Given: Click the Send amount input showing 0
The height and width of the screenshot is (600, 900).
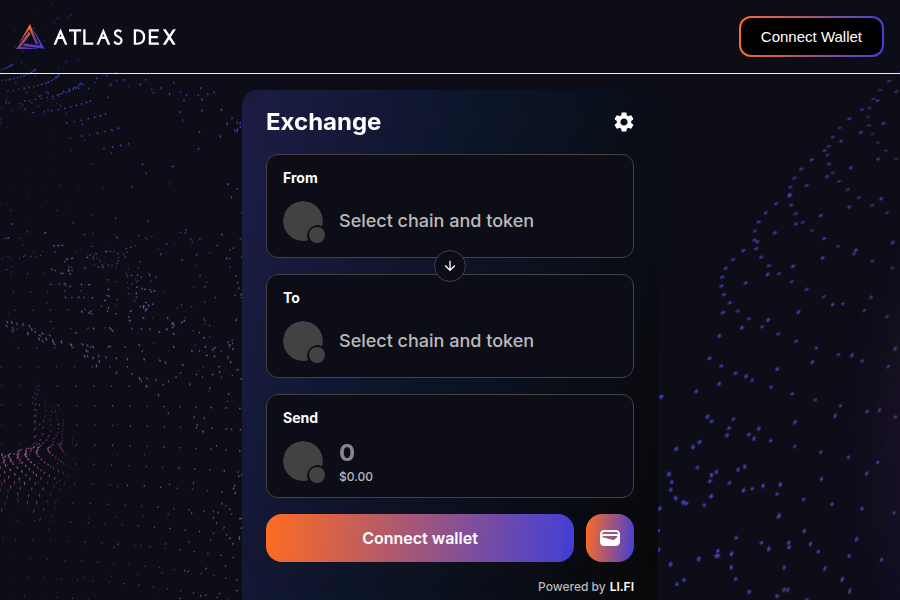Looking at the screenshot, I should coord(346,452).
